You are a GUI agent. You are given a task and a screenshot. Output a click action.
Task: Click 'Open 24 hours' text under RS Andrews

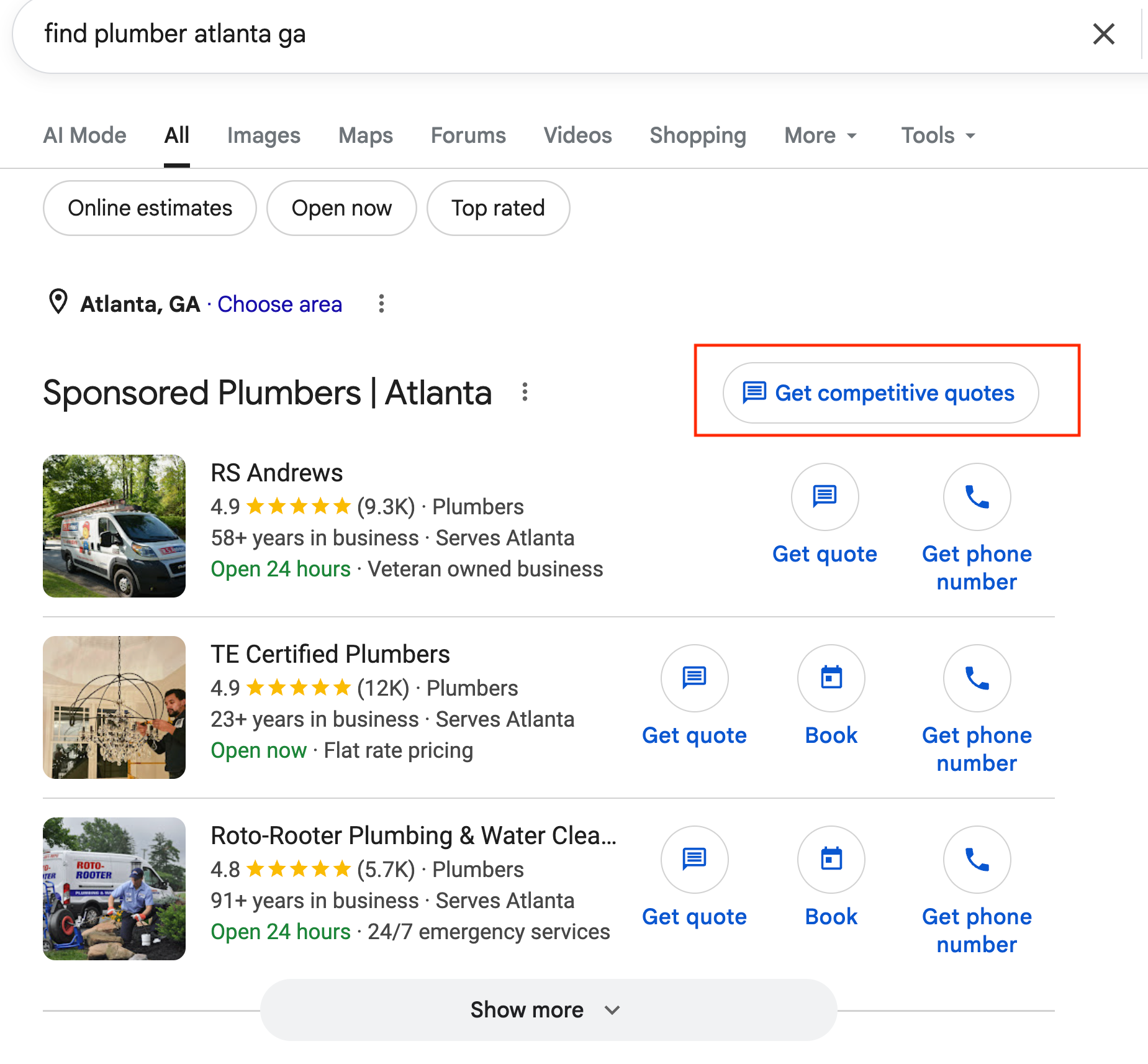[x=281, y=569]
